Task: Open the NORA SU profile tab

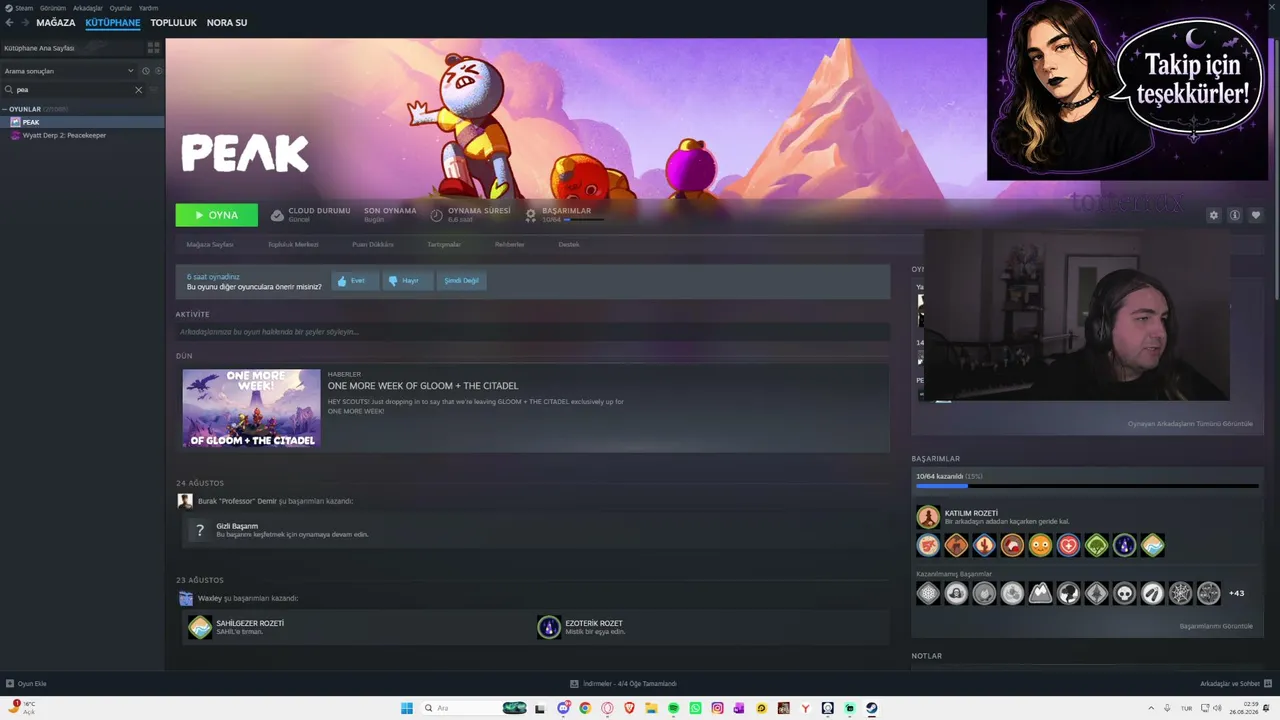Action: (x=227, y=22)
